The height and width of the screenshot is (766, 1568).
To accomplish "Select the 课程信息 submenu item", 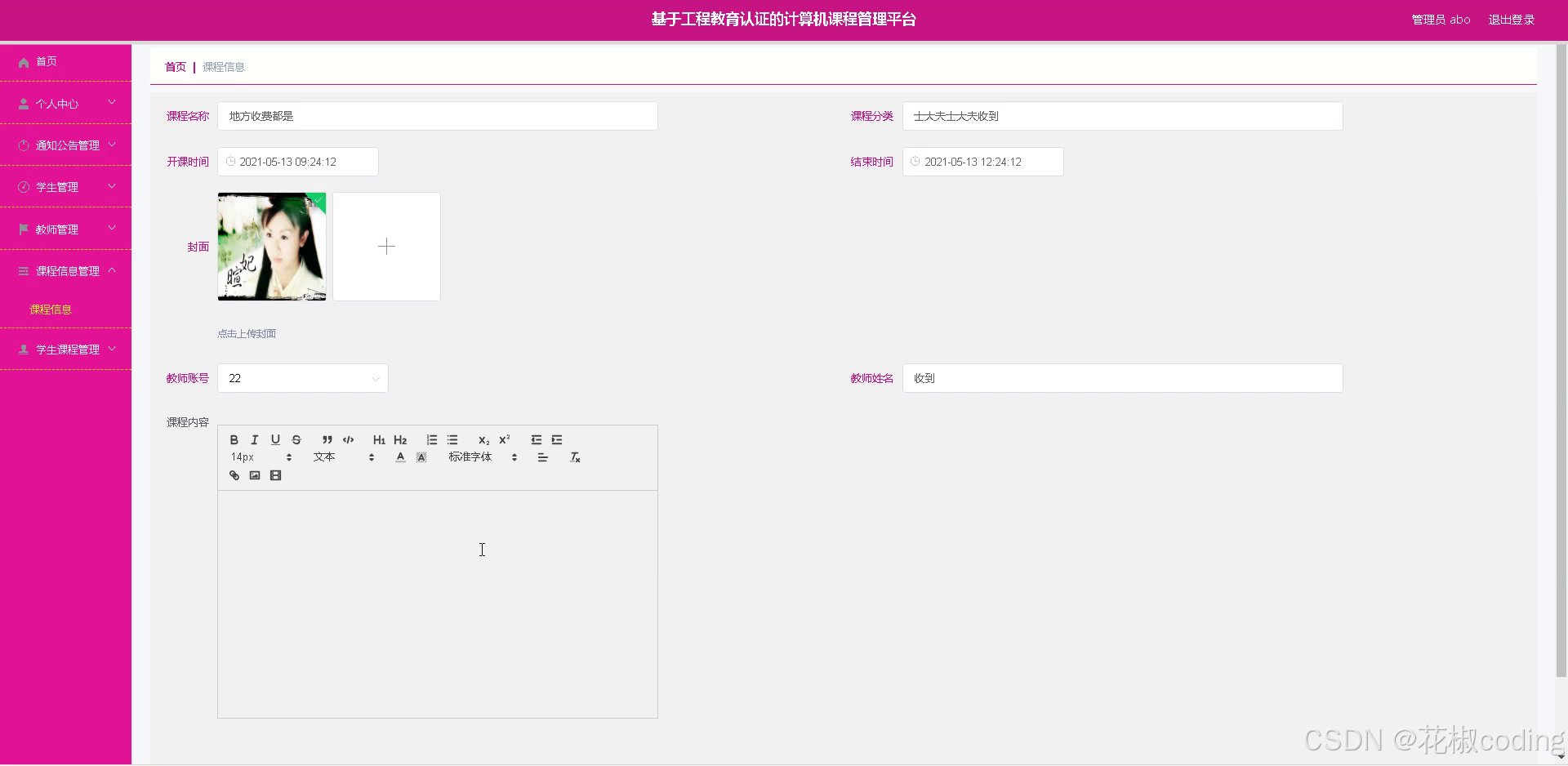I will pyautogui.click(x=51, y=310).
